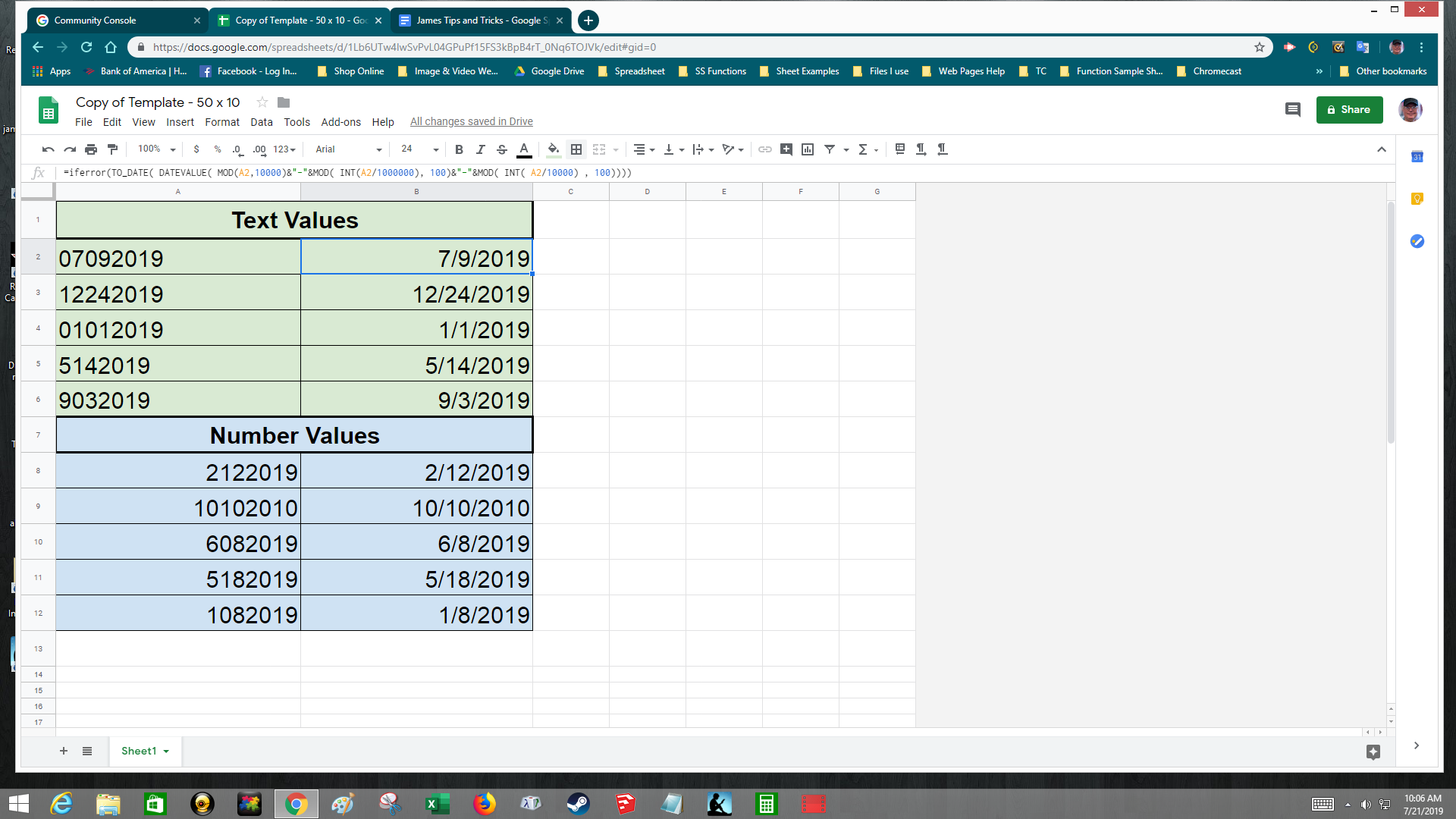Image resolution: width=1456 pixels, height=819 pixels.
Task: Activate the paint format tool
Action: tap(112, 149)
